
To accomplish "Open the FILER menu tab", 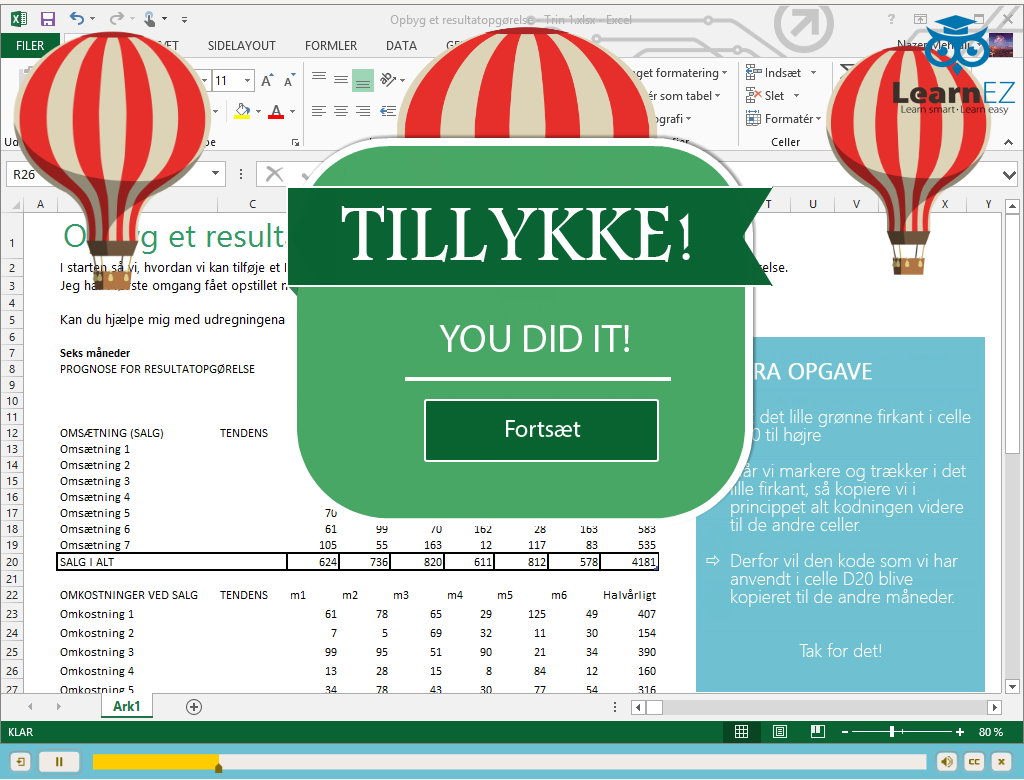I will click(x=30, y=46).
